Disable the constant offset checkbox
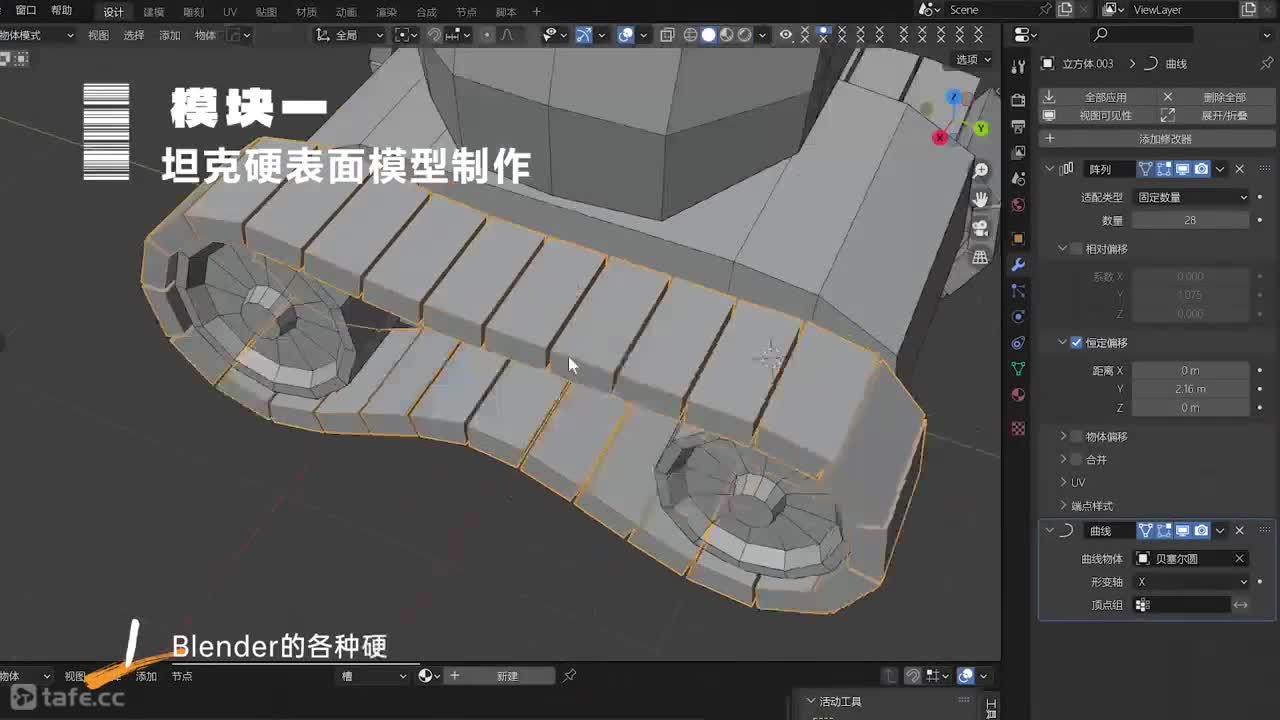The image size is (1280, 720). (x=1076, y=343)
